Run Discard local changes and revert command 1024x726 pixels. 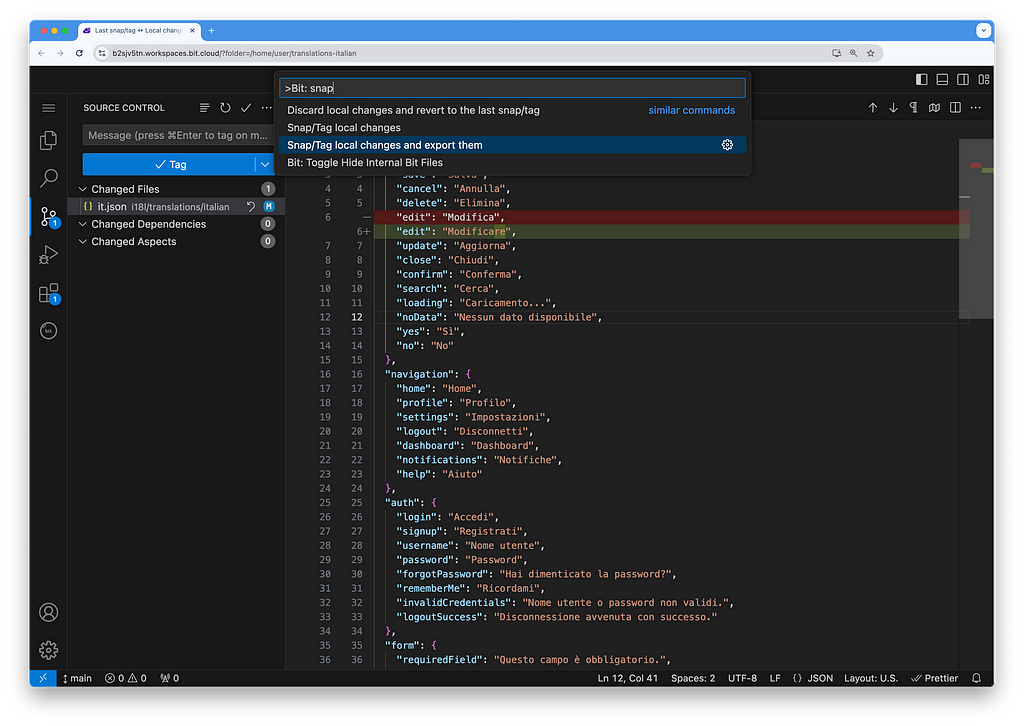(513, 110)
